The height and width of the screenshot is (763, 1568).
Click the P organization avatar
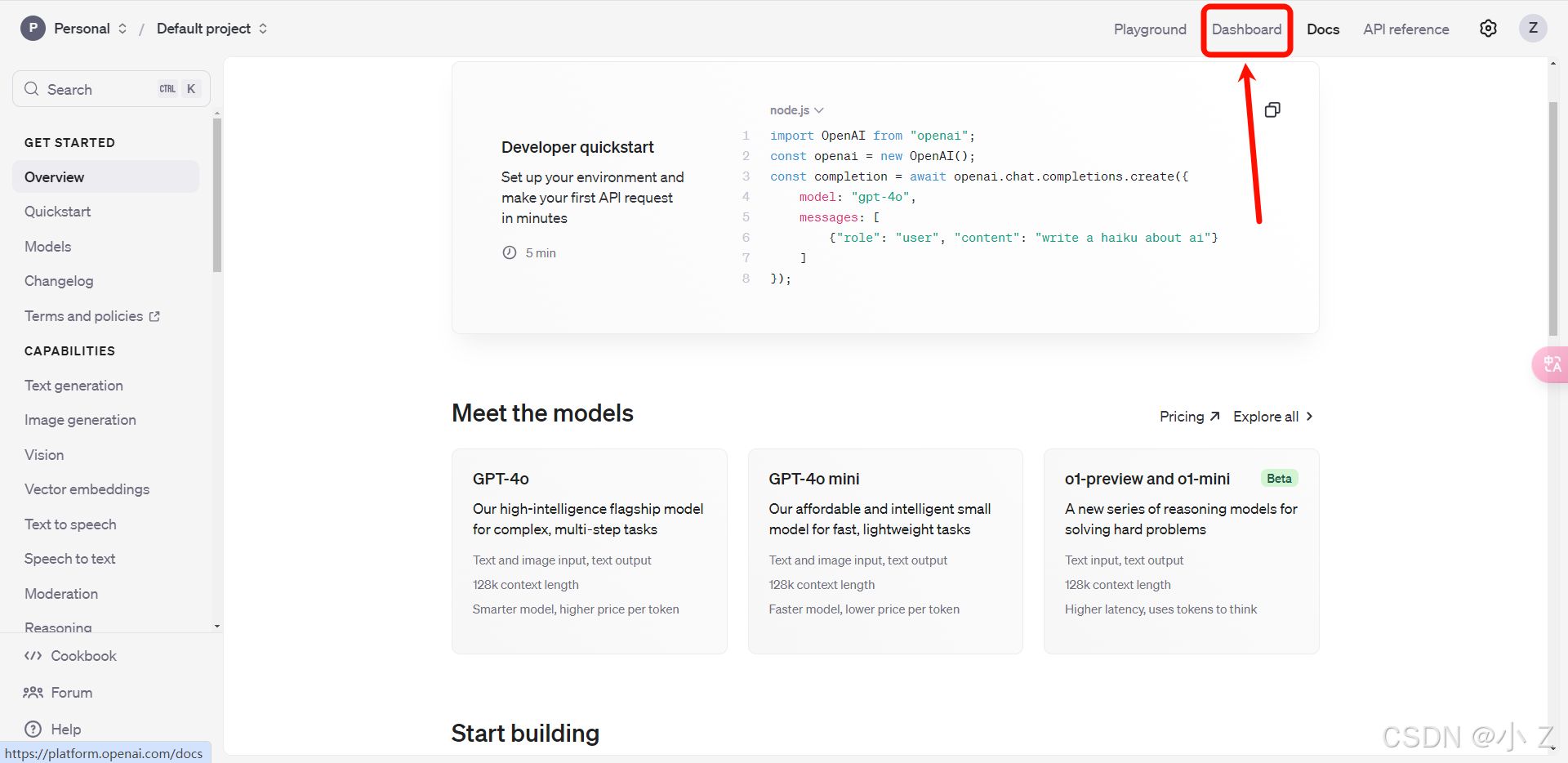click(33, 29)
